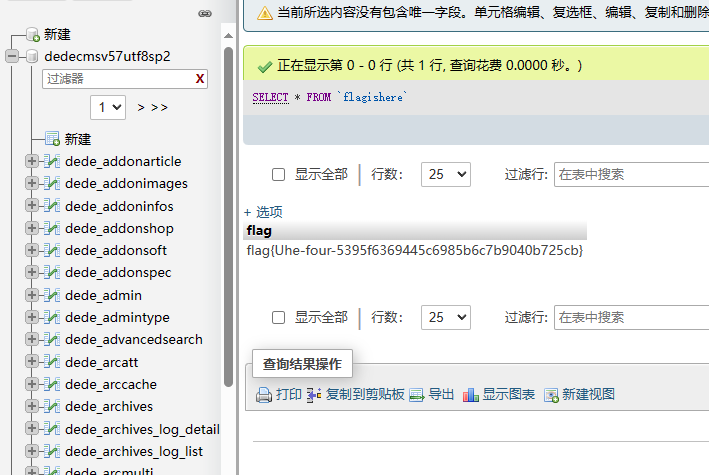The image size is (709, 475).
Task: Check the lower 显示全部 checkbox
Action: click(x=279, y=318)
